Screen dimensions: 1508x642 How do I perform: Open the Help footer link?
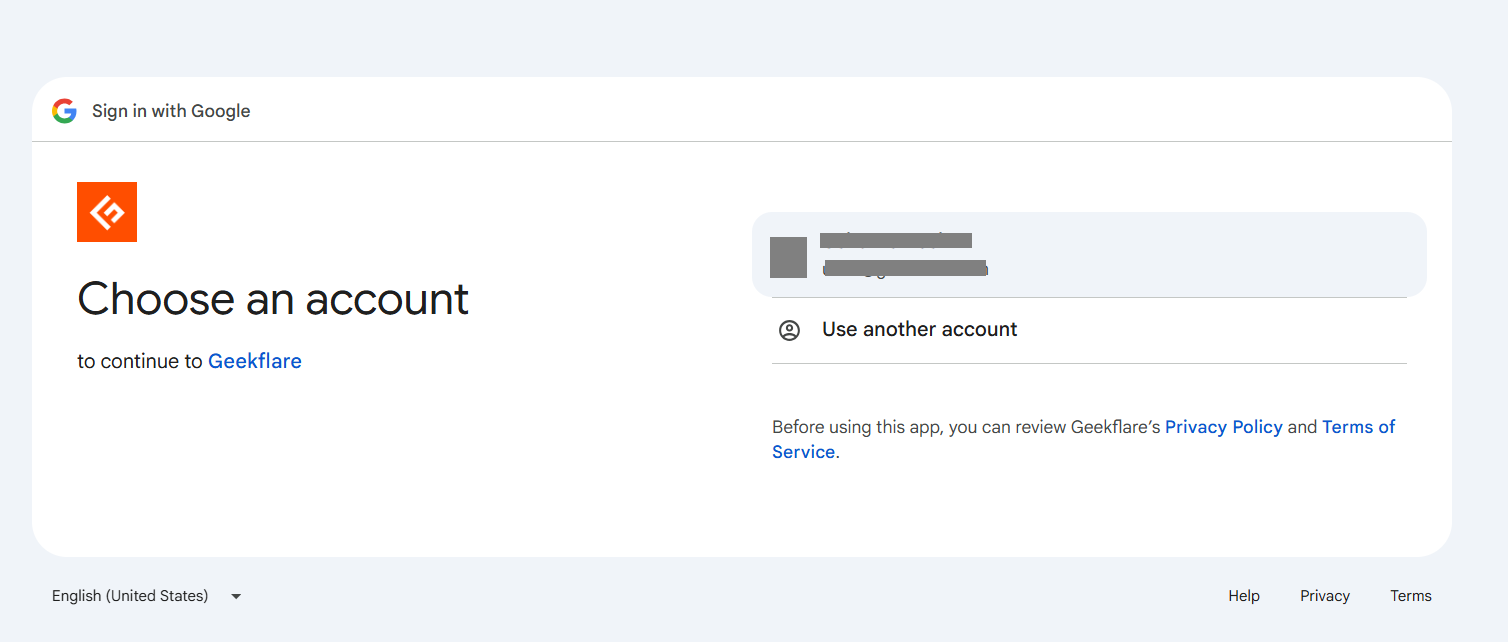[x=1244, y=596]
